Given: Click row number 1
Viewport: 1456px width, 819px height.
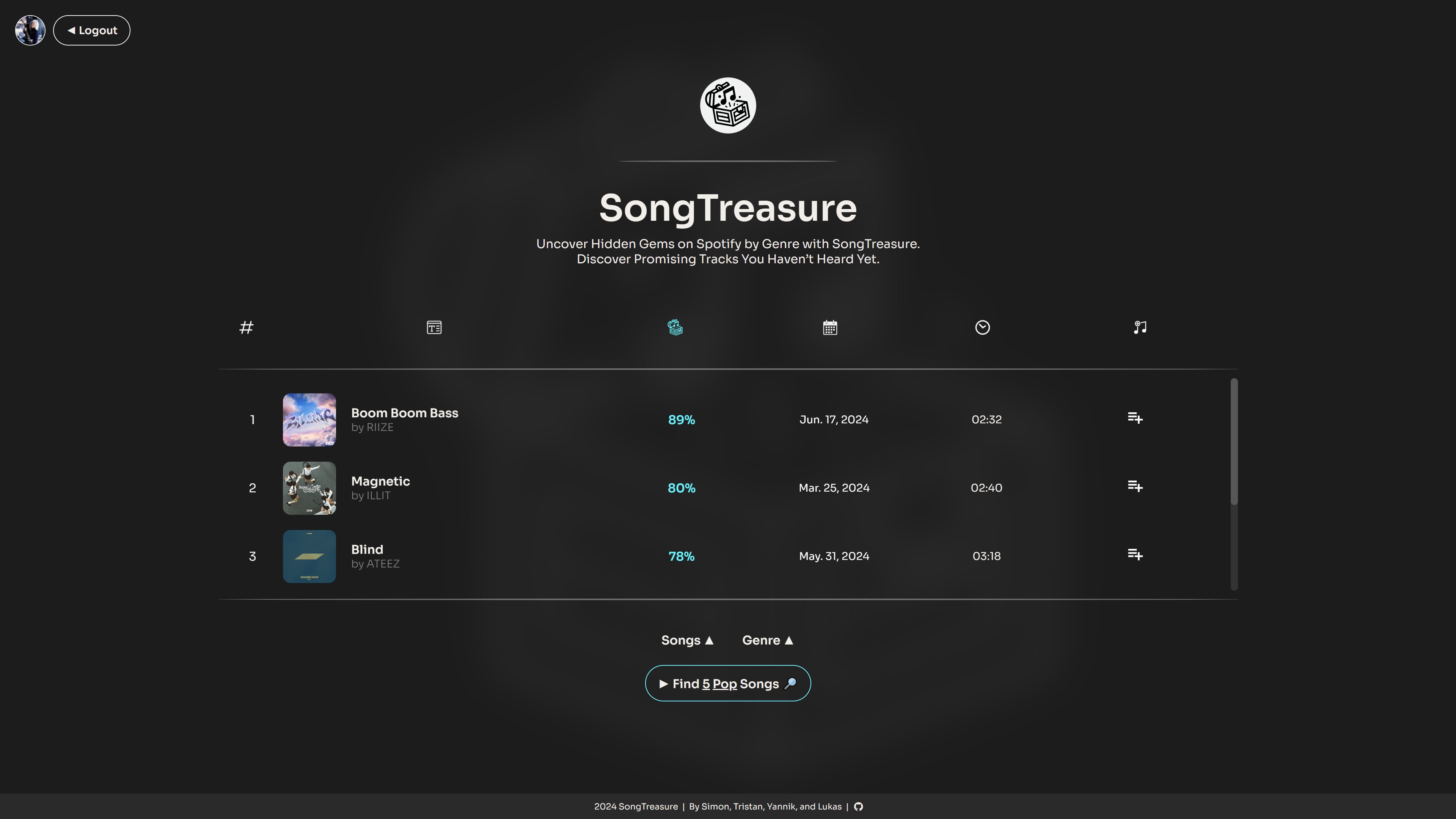Looking at the screenshot, I should tap(253, 420).
